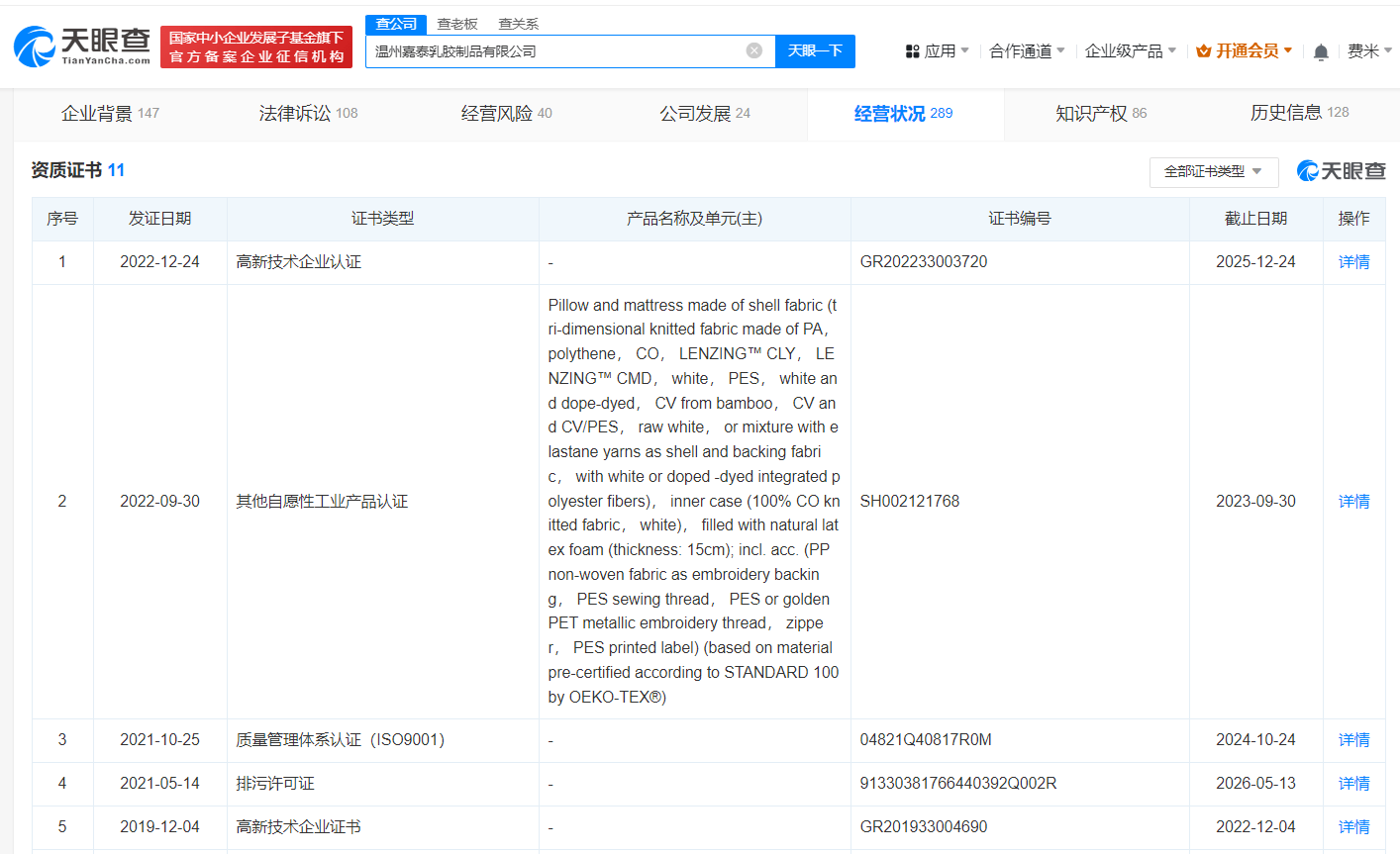
Task: Switch to the 历史信息 tab
Action: click(x=1299, y=113)
